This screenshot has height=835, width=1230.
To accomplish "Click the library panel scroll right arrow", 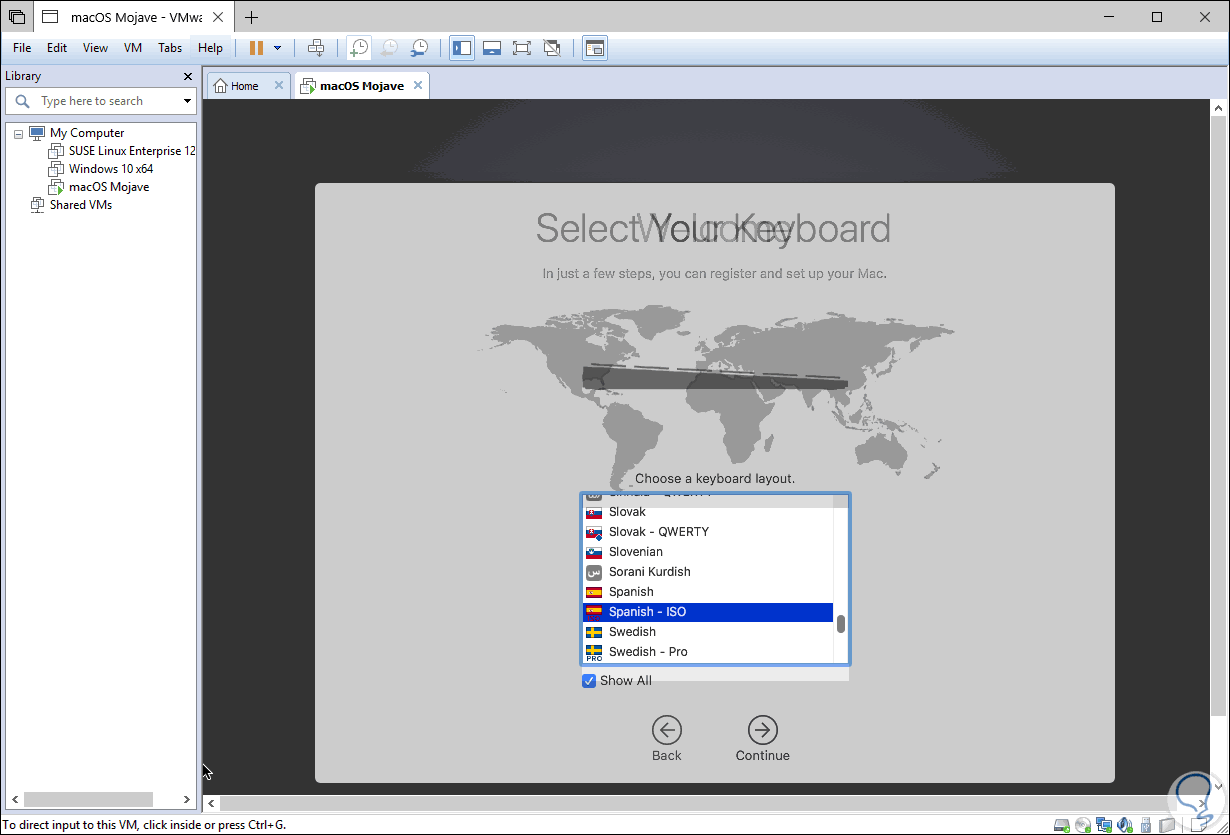I will click(187, 799).
